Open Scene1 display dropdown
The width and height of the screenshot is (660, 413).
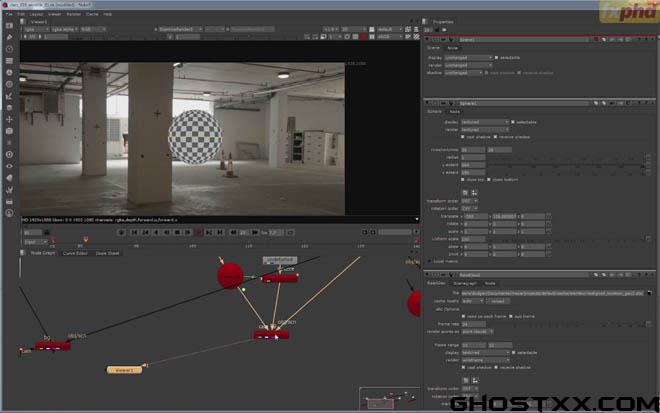pos(468,58)
